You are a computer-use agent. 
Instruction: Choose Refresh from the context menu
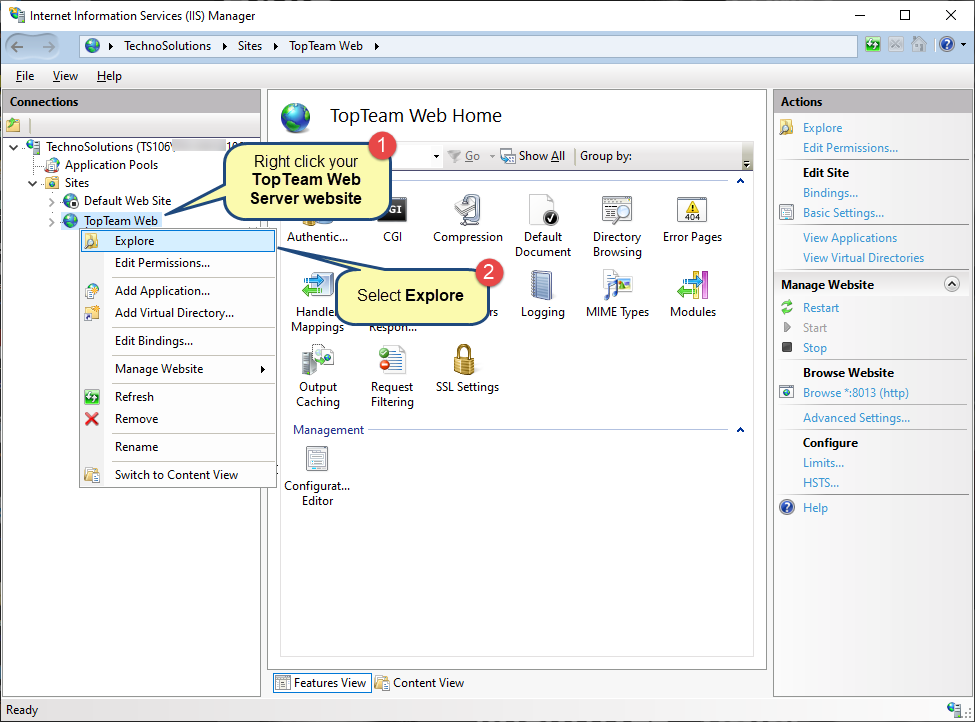(178, 397)
